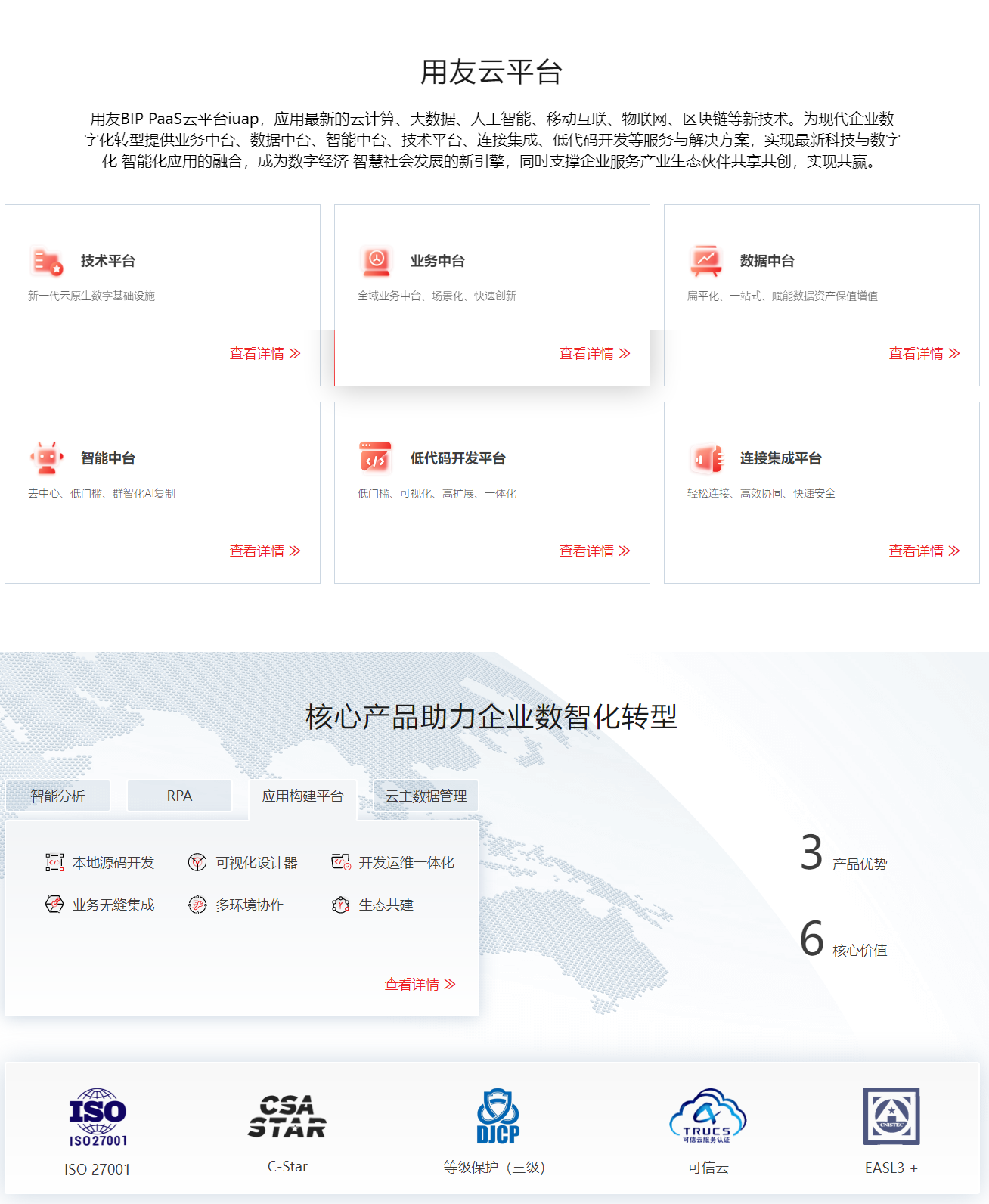
Task: Click 去中心、低门槛、群智化AI复制 description
Action: click(x=101, y=493)
